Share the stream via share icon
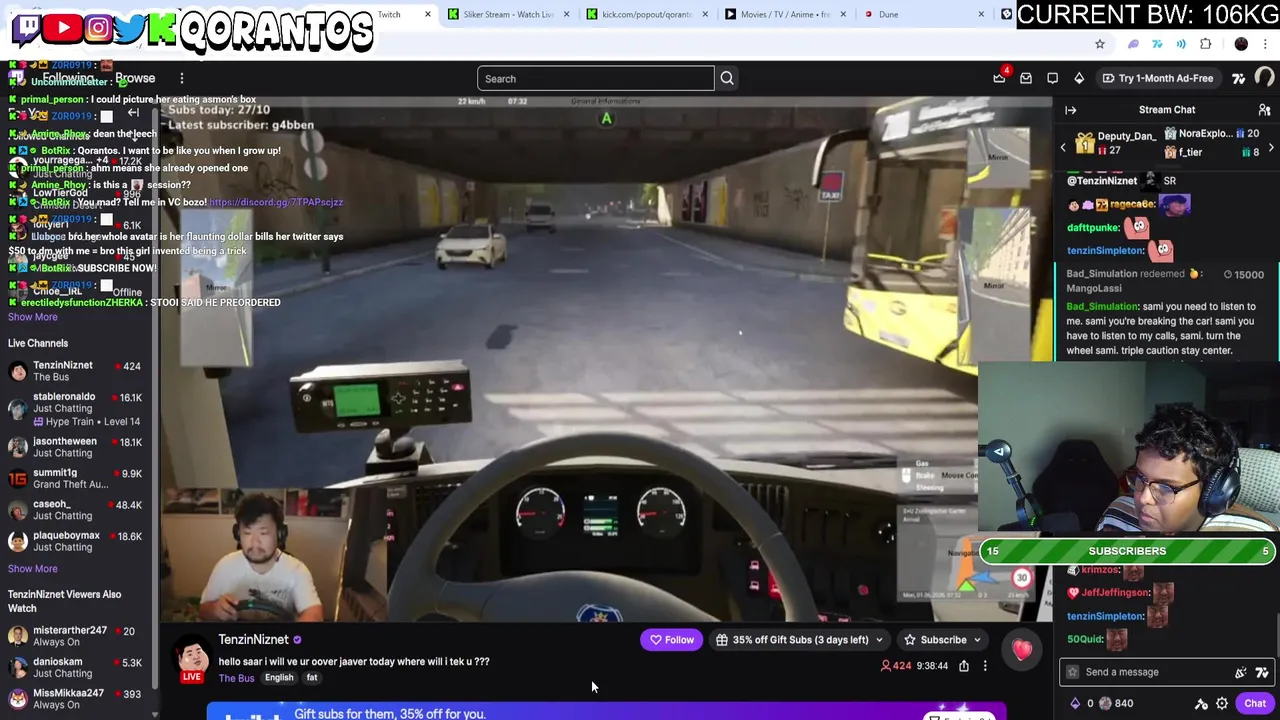This screenshot has width=1280, height=720. [x=964, y=666]
